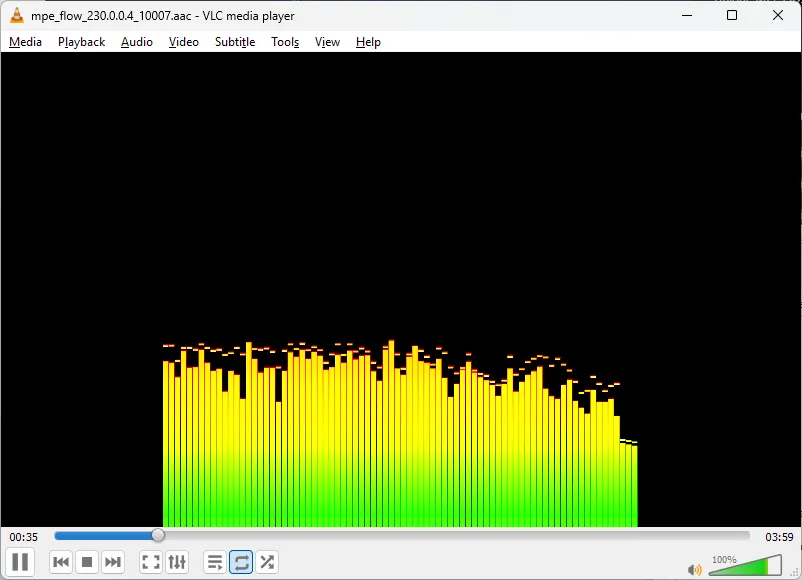
Task: Stop playback using the stop button
Action: [87, 563]
